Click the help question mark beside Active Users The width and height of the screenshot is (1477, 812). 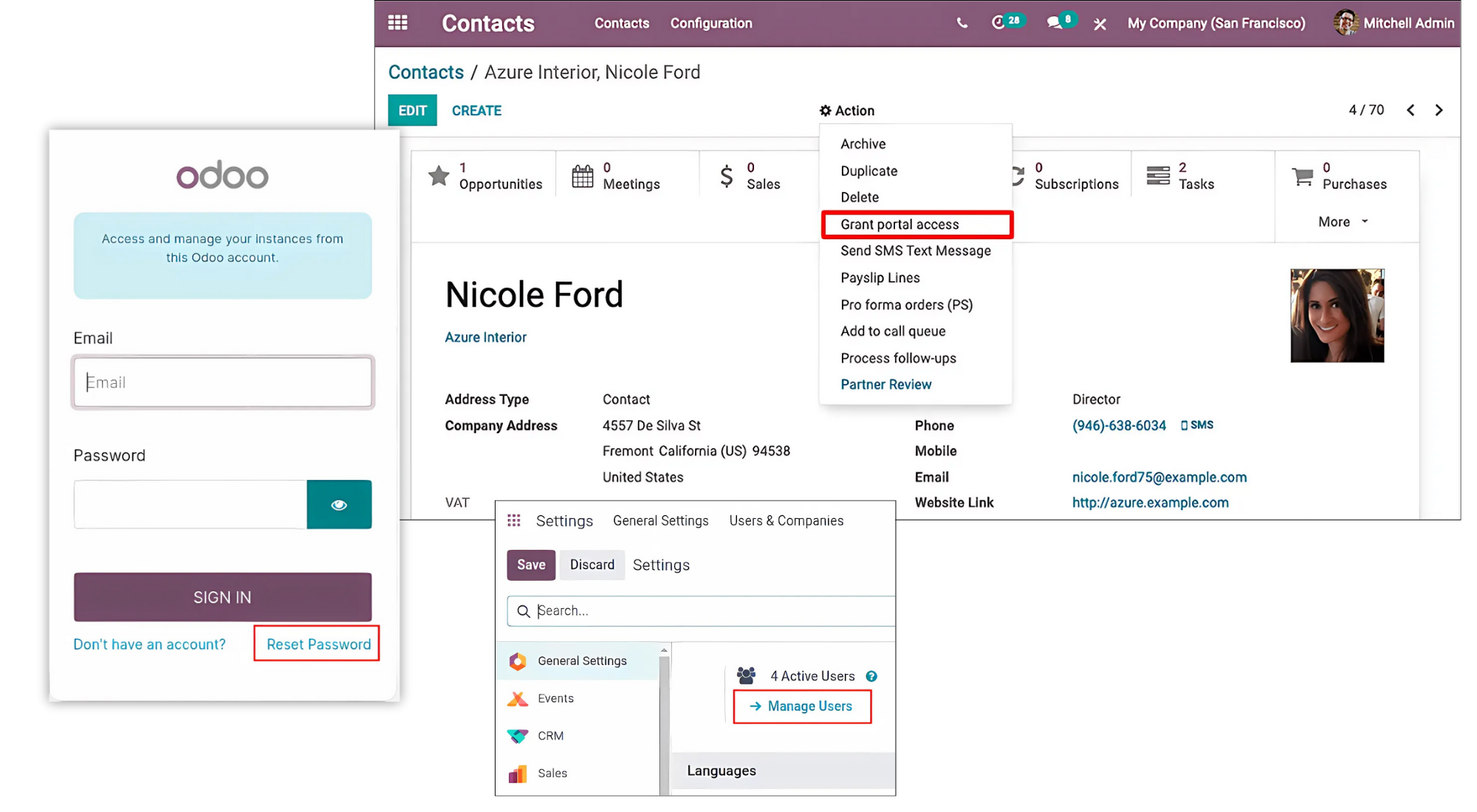point(871,676)
